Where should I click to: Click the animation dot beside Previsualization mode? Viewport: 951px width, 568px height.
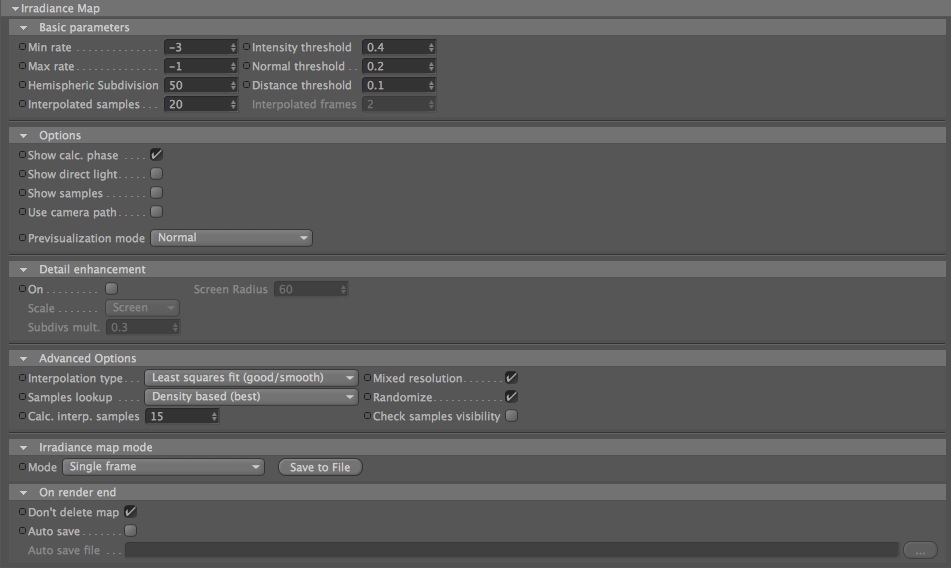coord(22,238)
